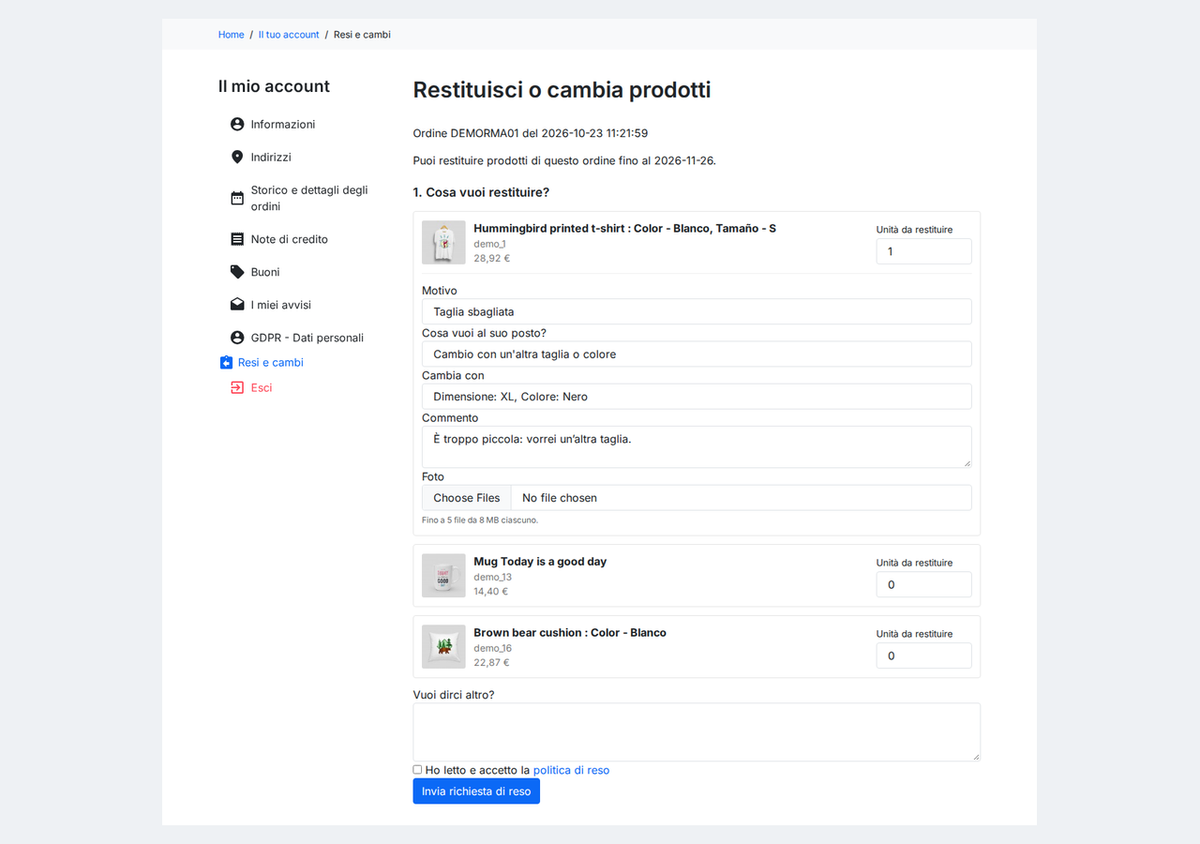This screenshot has width=1200, height=844.
Task: Click the red Esci logout icon
Action: (237, 387)
